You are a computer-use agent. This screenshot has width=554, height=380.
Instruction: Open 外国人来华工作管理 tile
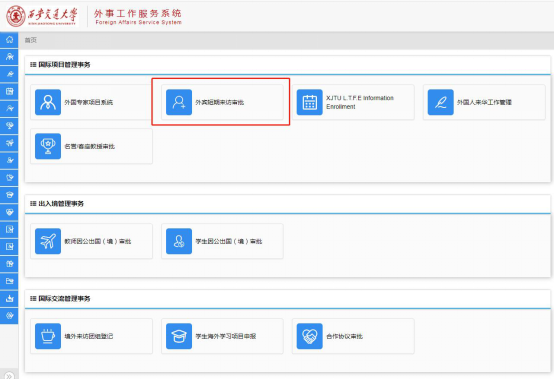[x=484, y=102]
